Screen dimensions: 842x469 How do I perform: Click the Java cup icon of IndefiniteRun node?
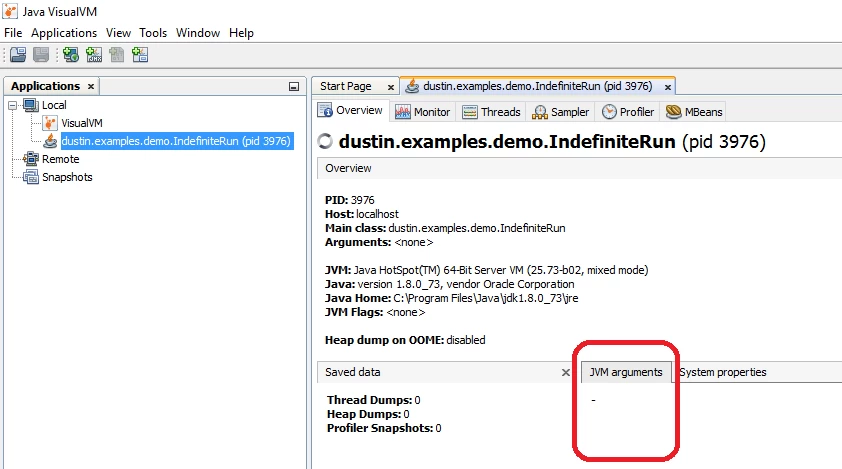point(50,141)
